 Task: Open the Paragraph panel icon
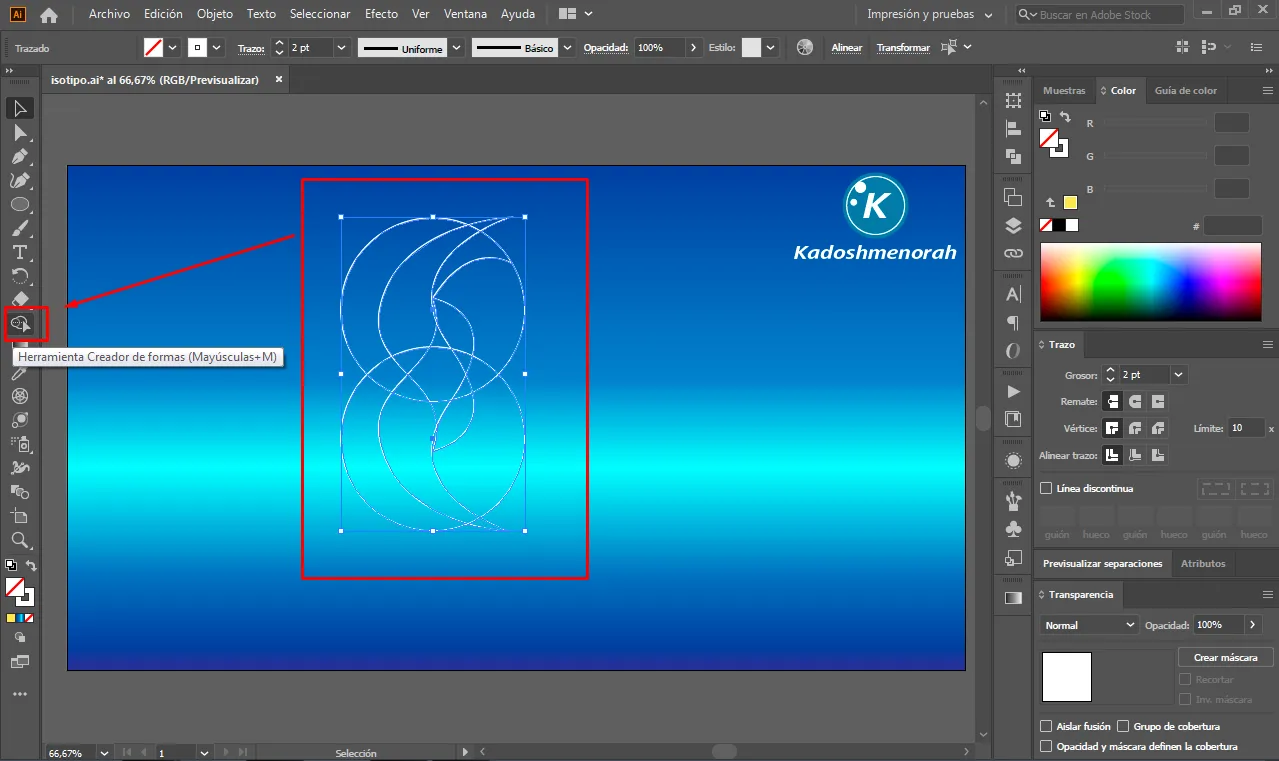[1013, 323]
